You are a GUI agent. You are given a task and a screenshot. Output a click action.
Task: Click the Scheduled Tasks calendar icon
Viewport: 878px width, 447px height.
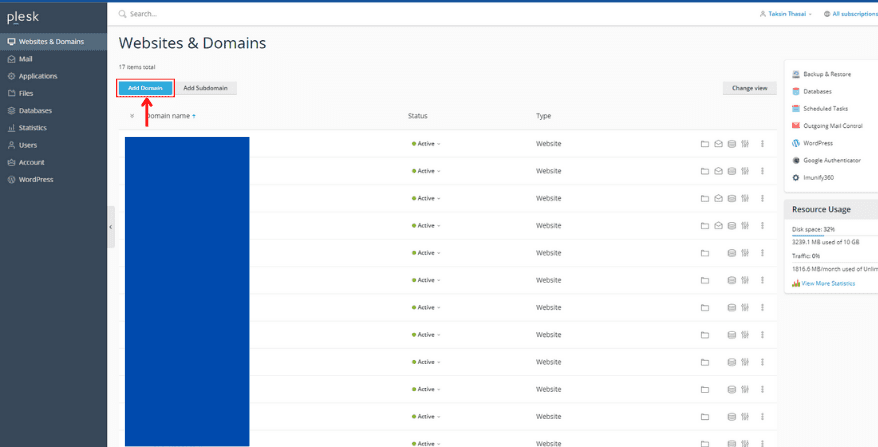pos(796,109)
